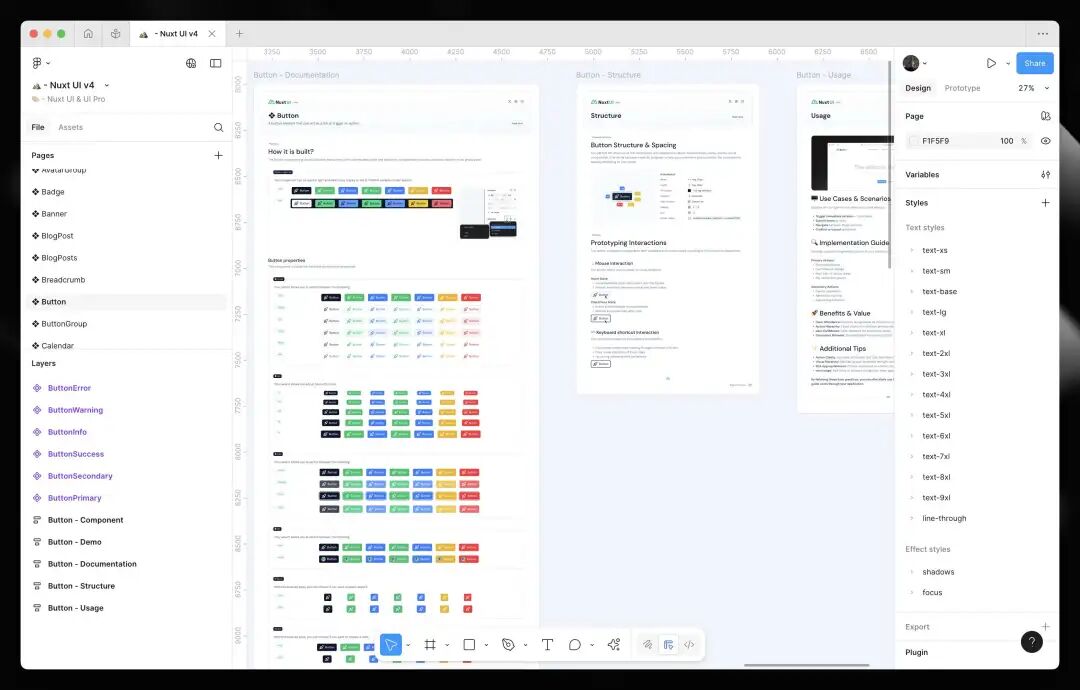Select the 'Button - Documentation' frame label on canvas

pyautogui.click(x=296, y=75)
